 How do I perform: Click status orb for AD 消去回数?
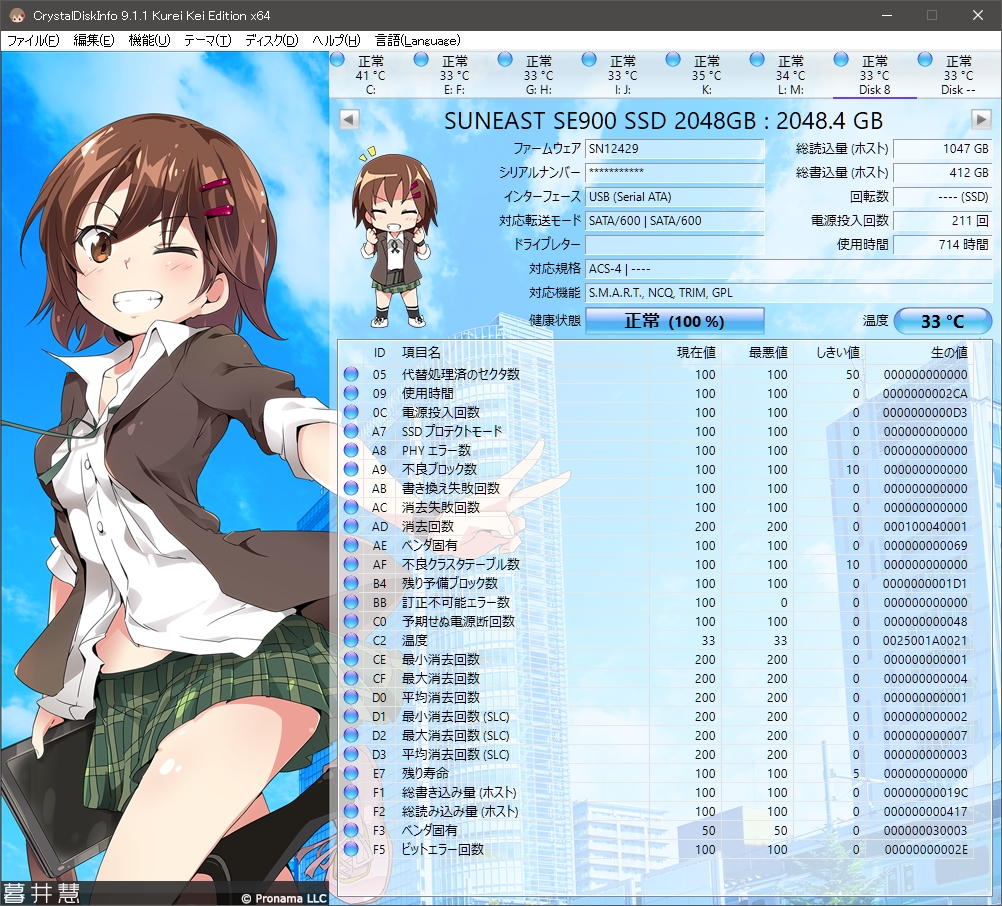[x=351, y=526]
